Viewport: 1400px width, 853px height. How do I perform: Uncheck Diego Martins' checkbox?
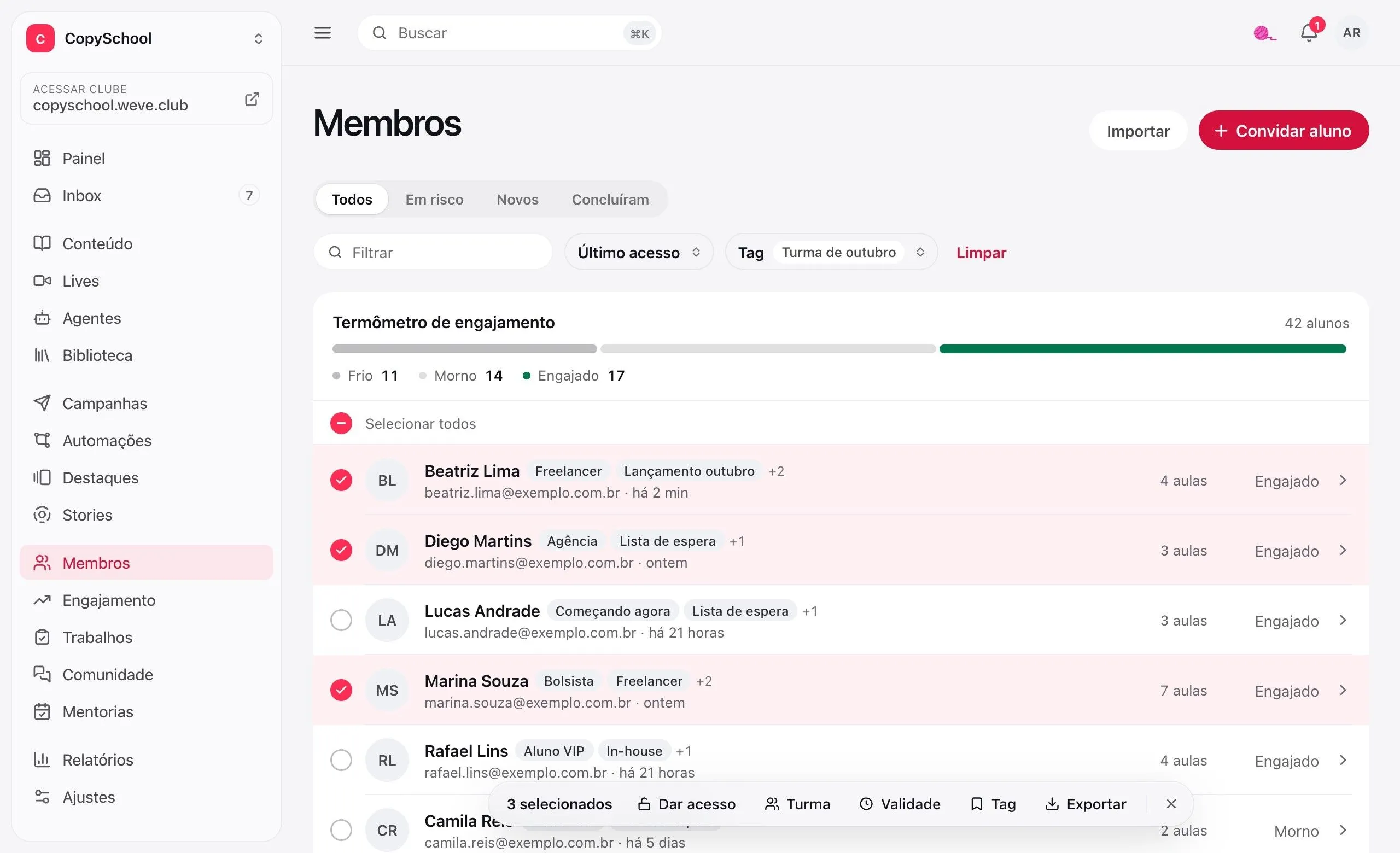point(341,550)
